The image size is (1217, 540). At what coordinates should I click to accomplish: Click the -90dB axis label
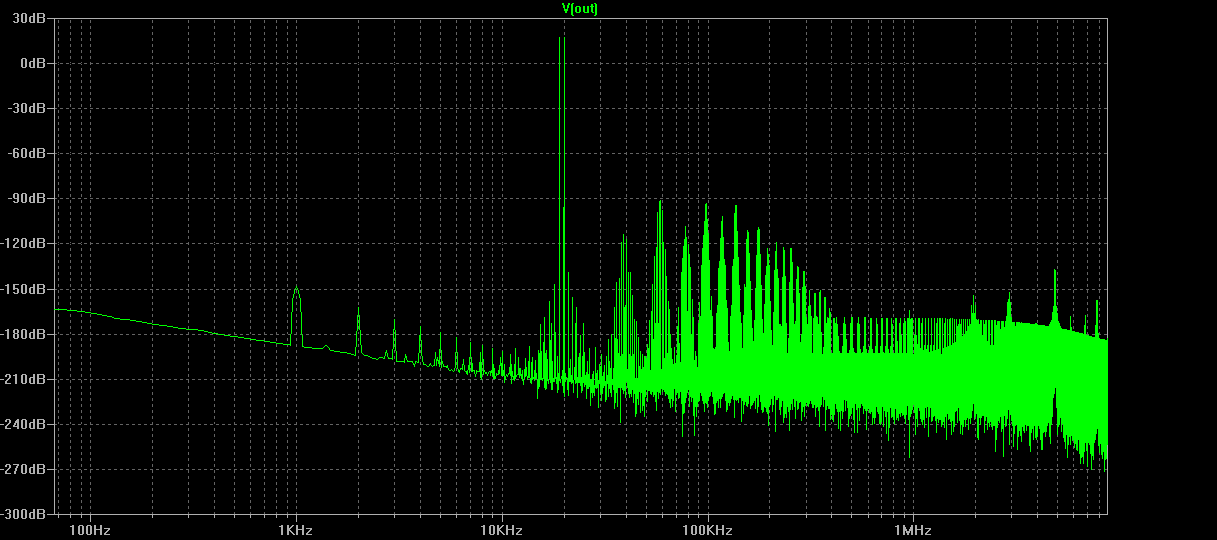29,198
